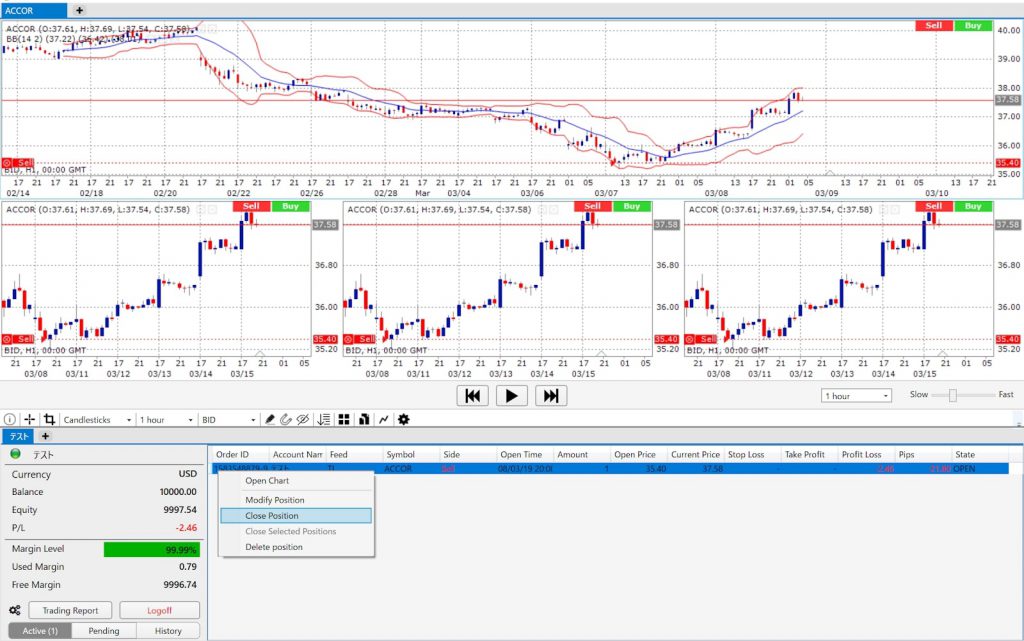Start simulation with the play button

pyautogui.click(x=511, y=396)
